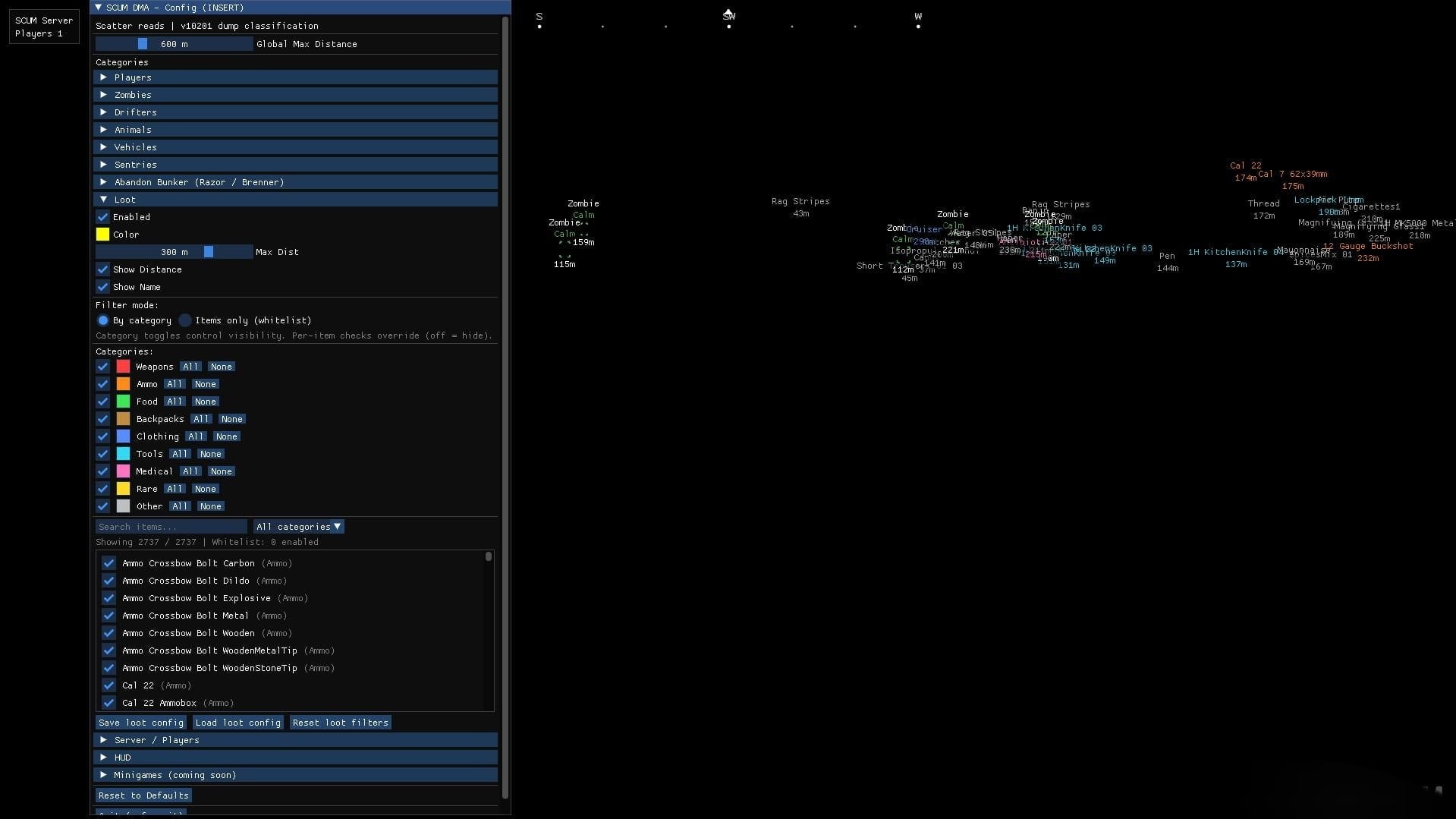
Task: Select the By category filter mode
Action: (x=102, y=320)
